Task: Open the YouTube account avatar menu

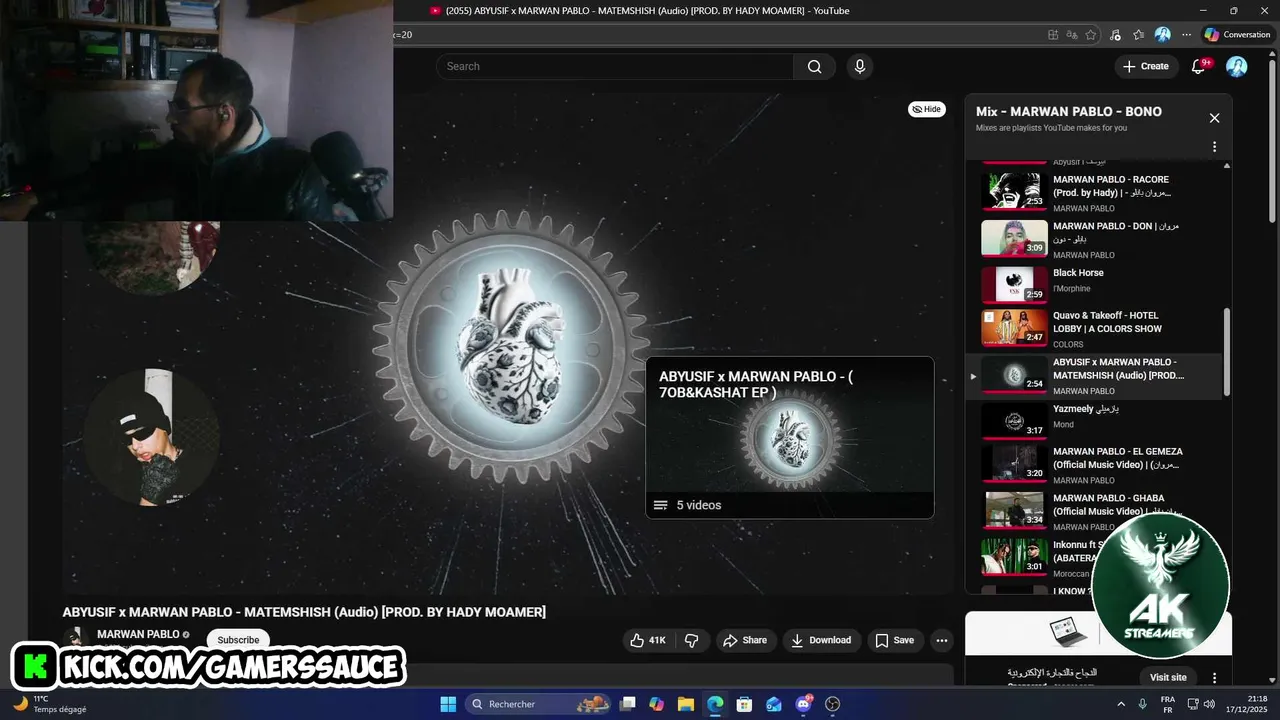Action: [1237, 66]
